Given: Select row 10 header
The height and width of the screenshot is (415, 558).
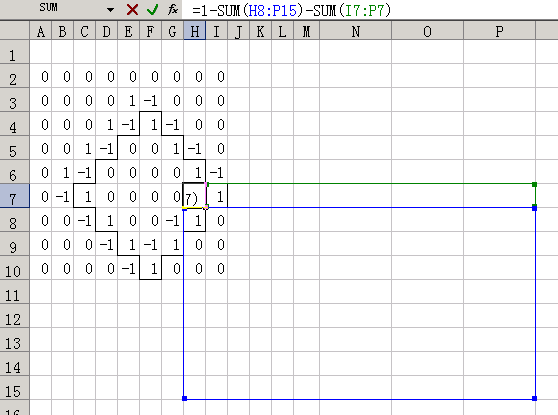Looking at the screenshot, I should [x=14, y=268].
